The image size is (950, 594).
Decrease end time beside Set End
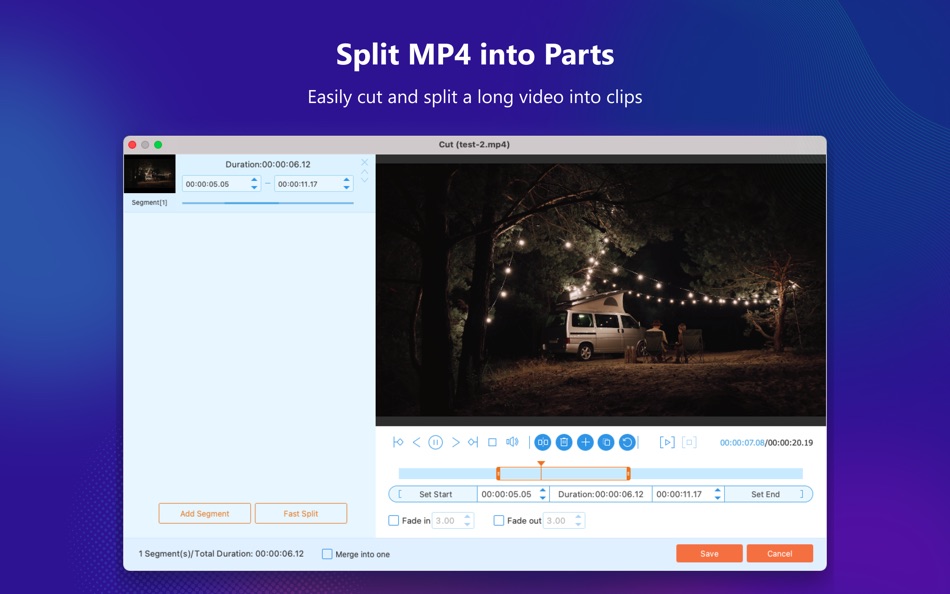point(718,498)
